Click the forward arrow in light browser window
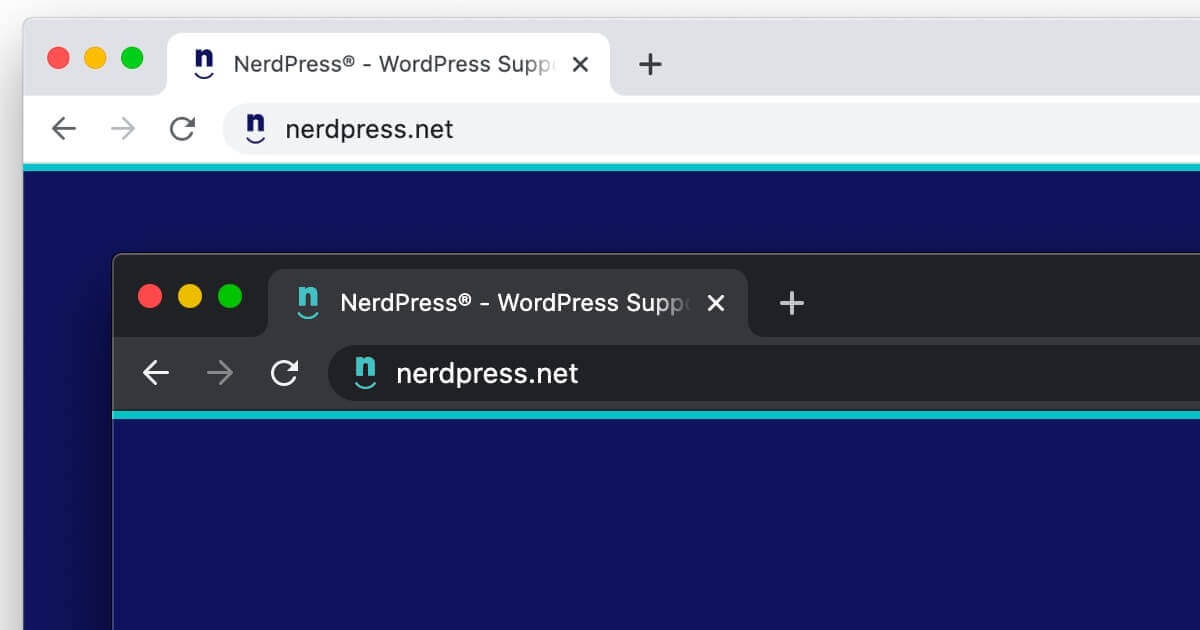The width and height of the screenshot is (1200, 630). [x=123, y=128]
